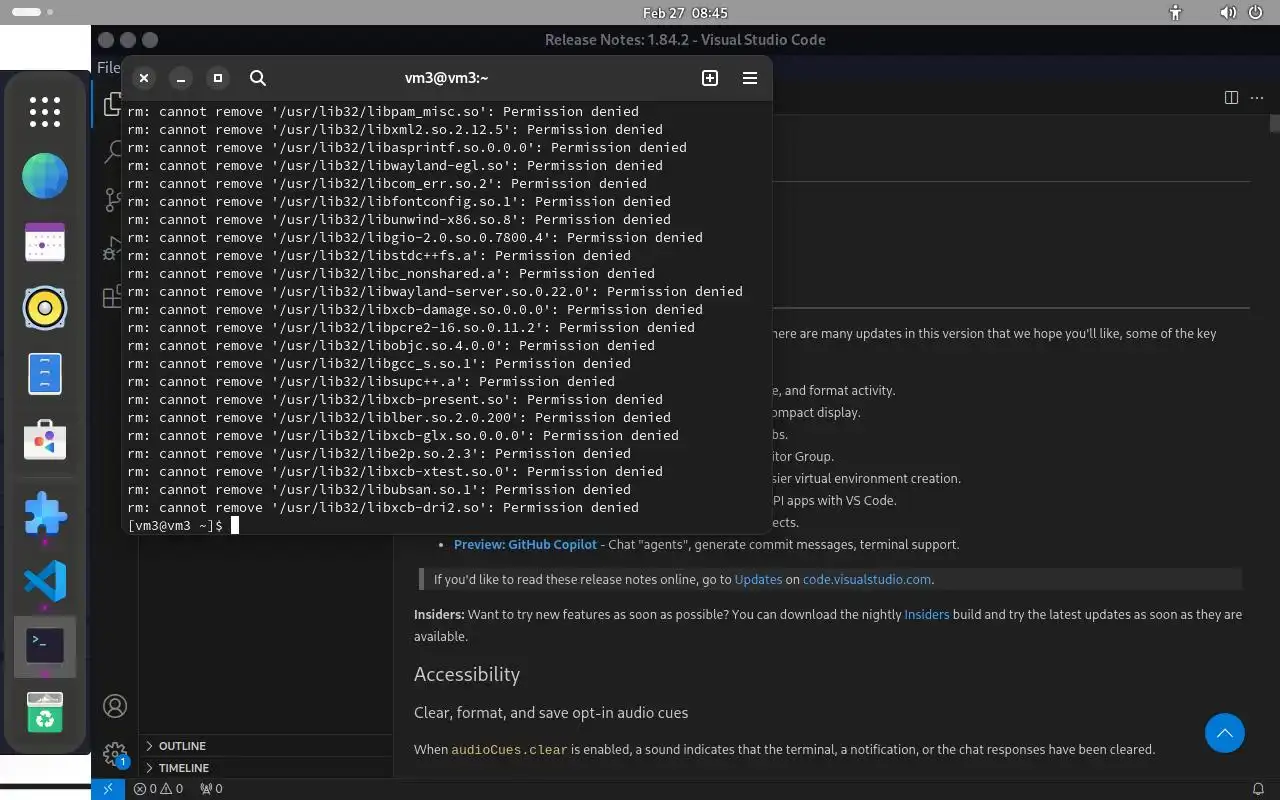
Task: Open the blue puzzle piece extensions app
Action: [45, 515]
